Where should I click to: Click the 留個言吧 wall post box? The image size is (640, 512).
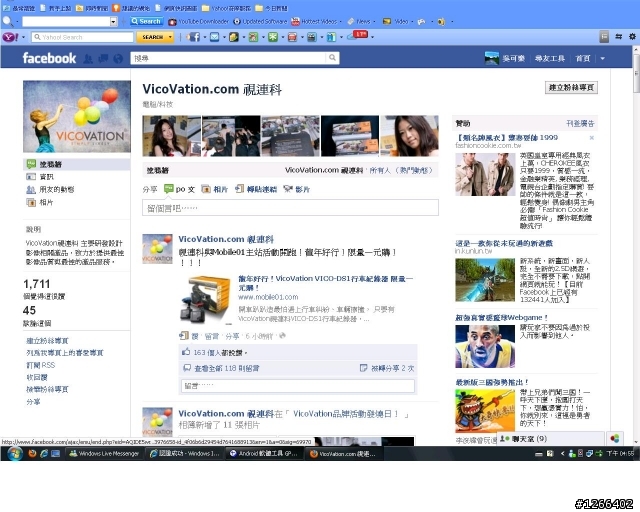click(x=291, y=207)
